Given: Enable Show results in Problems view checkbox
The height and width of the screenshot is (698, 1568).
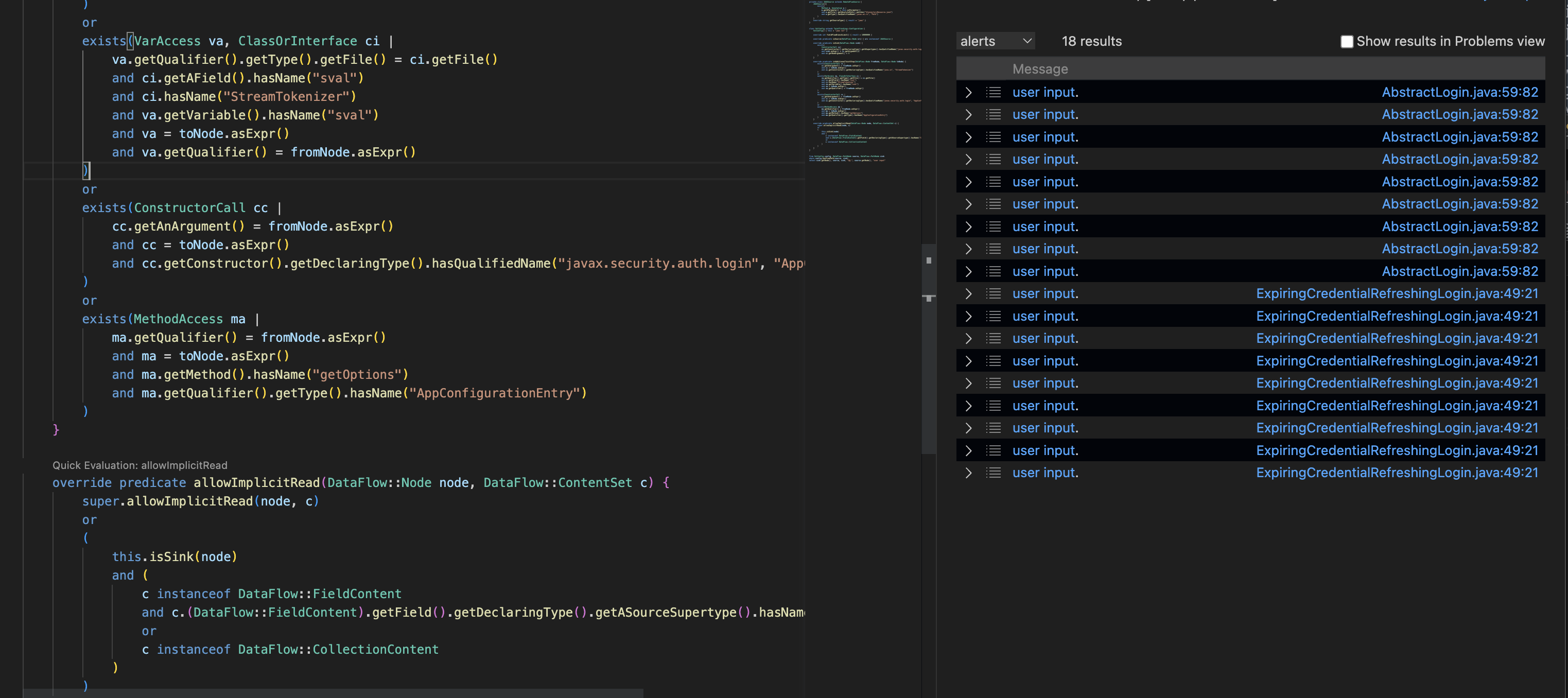Looking at the screenshot, I should click(1347, 41).
